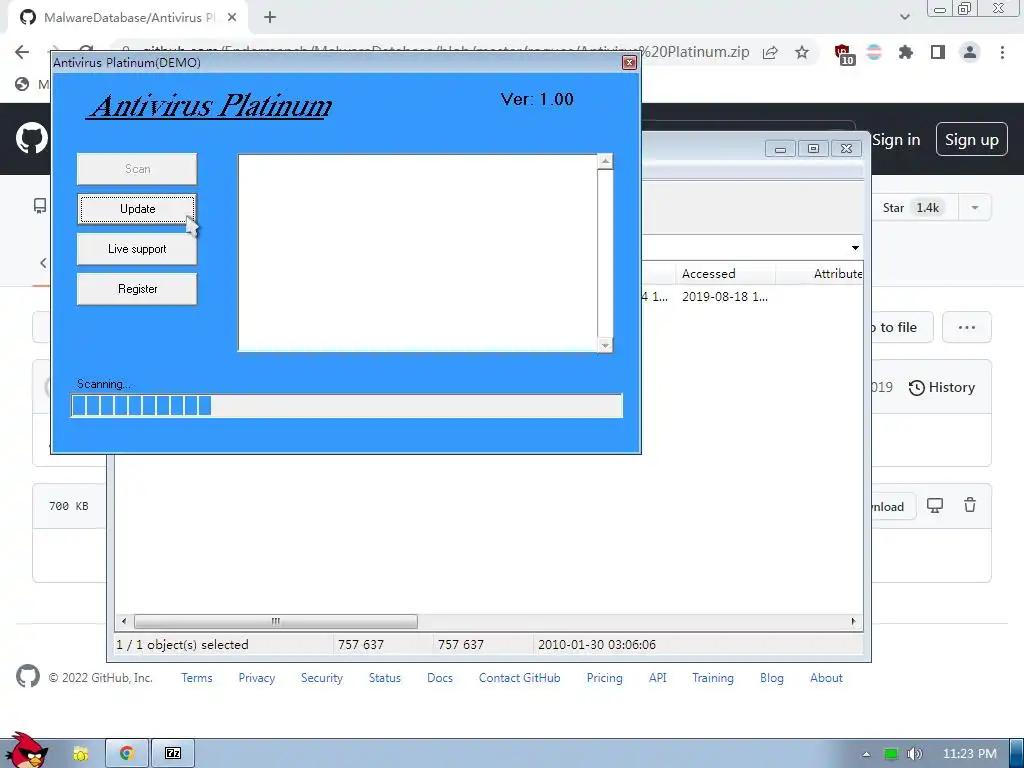Click the 2019-08-18 accessed date cell
This screenshot has width=1024, height=768.
725,296
